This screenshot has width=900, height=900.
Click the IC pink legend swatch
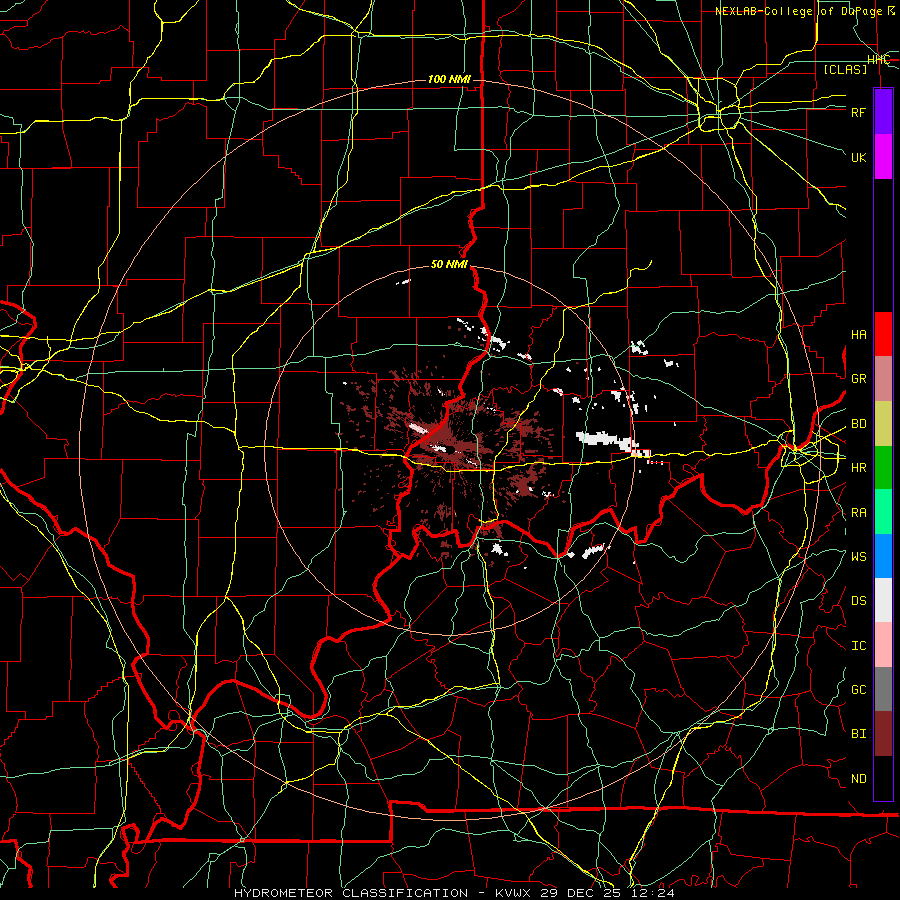point(883,645)
